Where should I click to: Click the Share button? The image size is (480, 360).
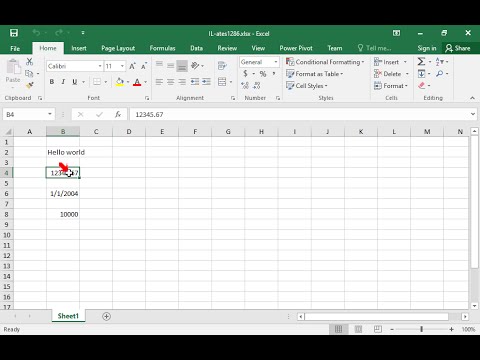(458, 48)
